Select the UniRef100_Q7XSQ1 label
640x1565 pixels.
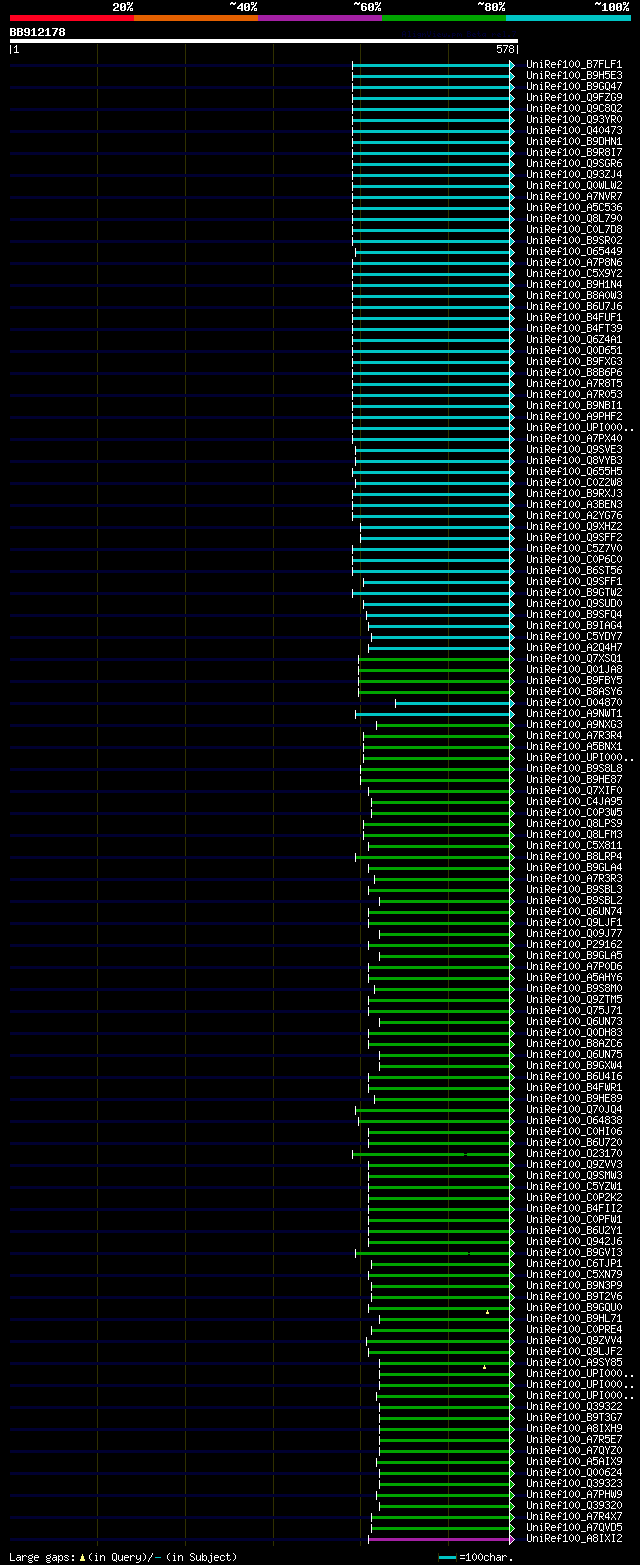574,658
